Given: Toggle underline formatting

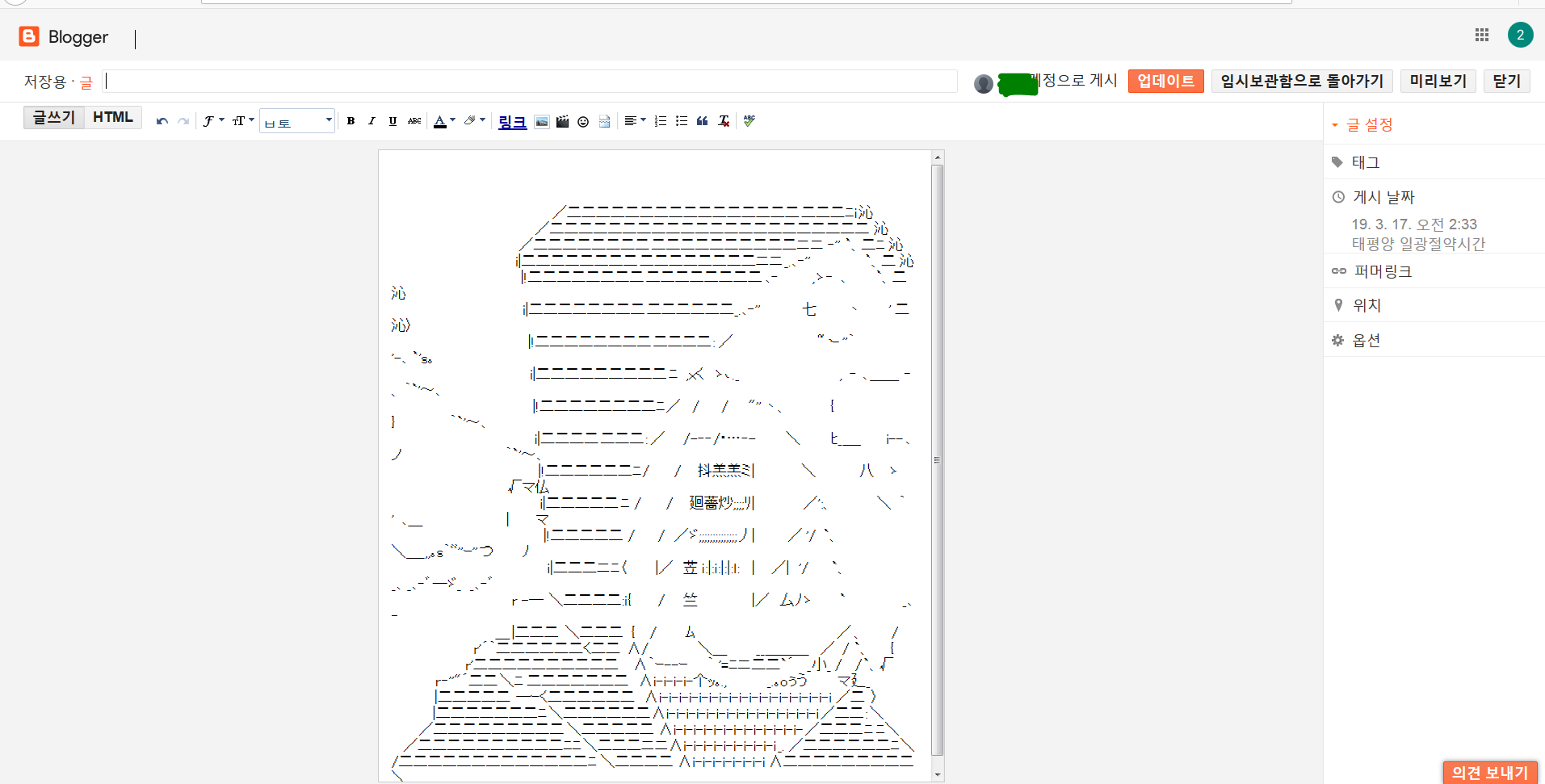Looking at the screenshot, I should click(393, 121).
